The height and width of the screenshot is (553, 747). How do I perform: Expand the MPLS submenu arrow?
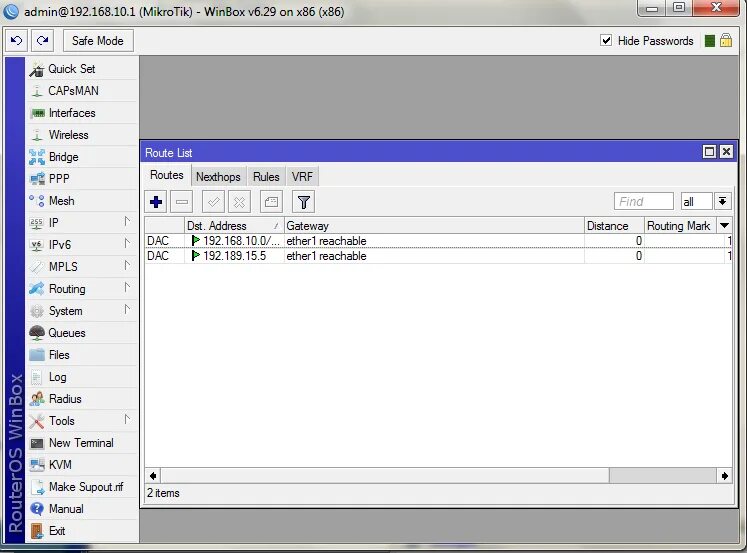(x=127, y=265)
